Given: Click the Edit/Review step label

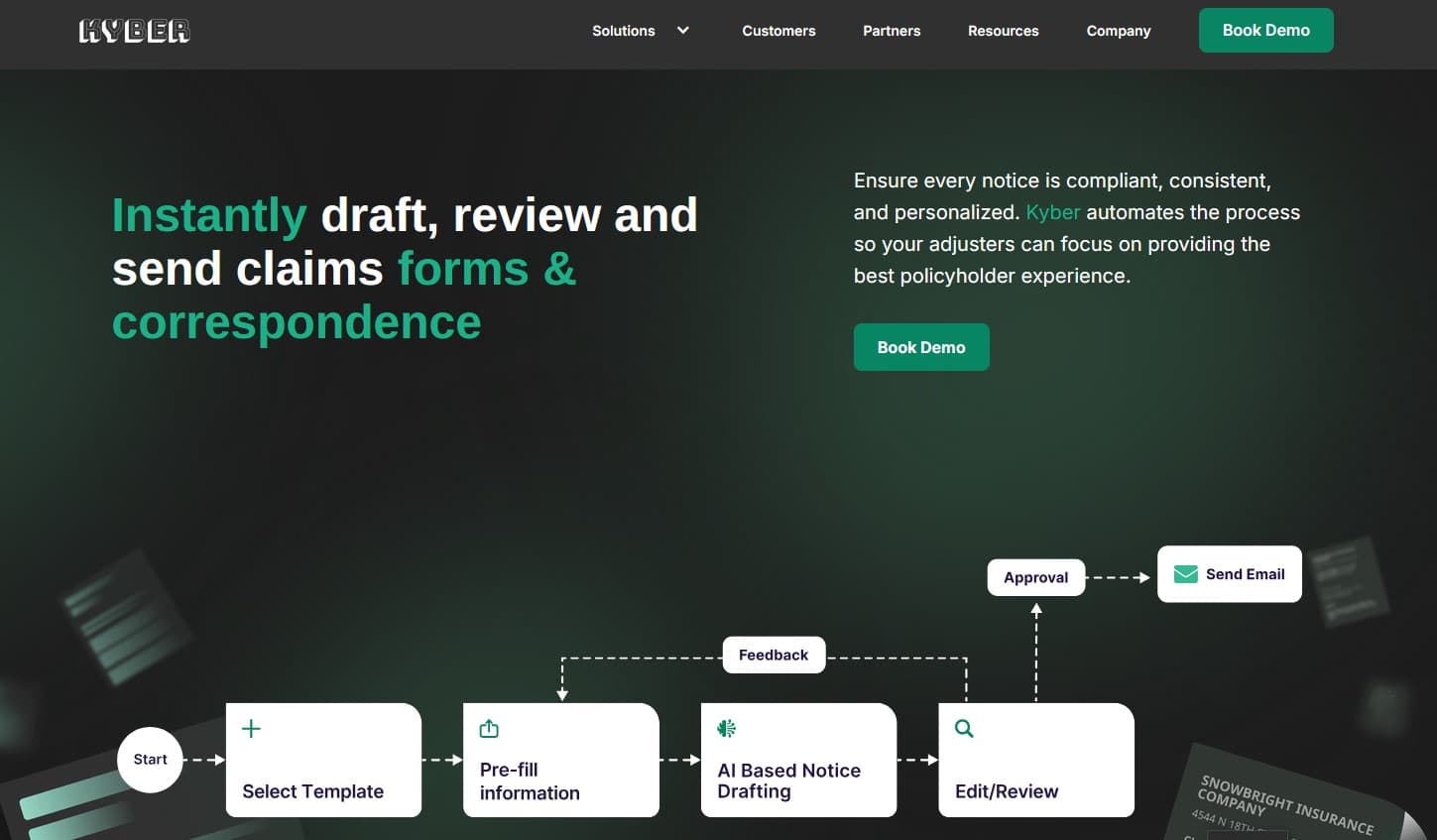Looking at the screenshot, I should 1007,791.
